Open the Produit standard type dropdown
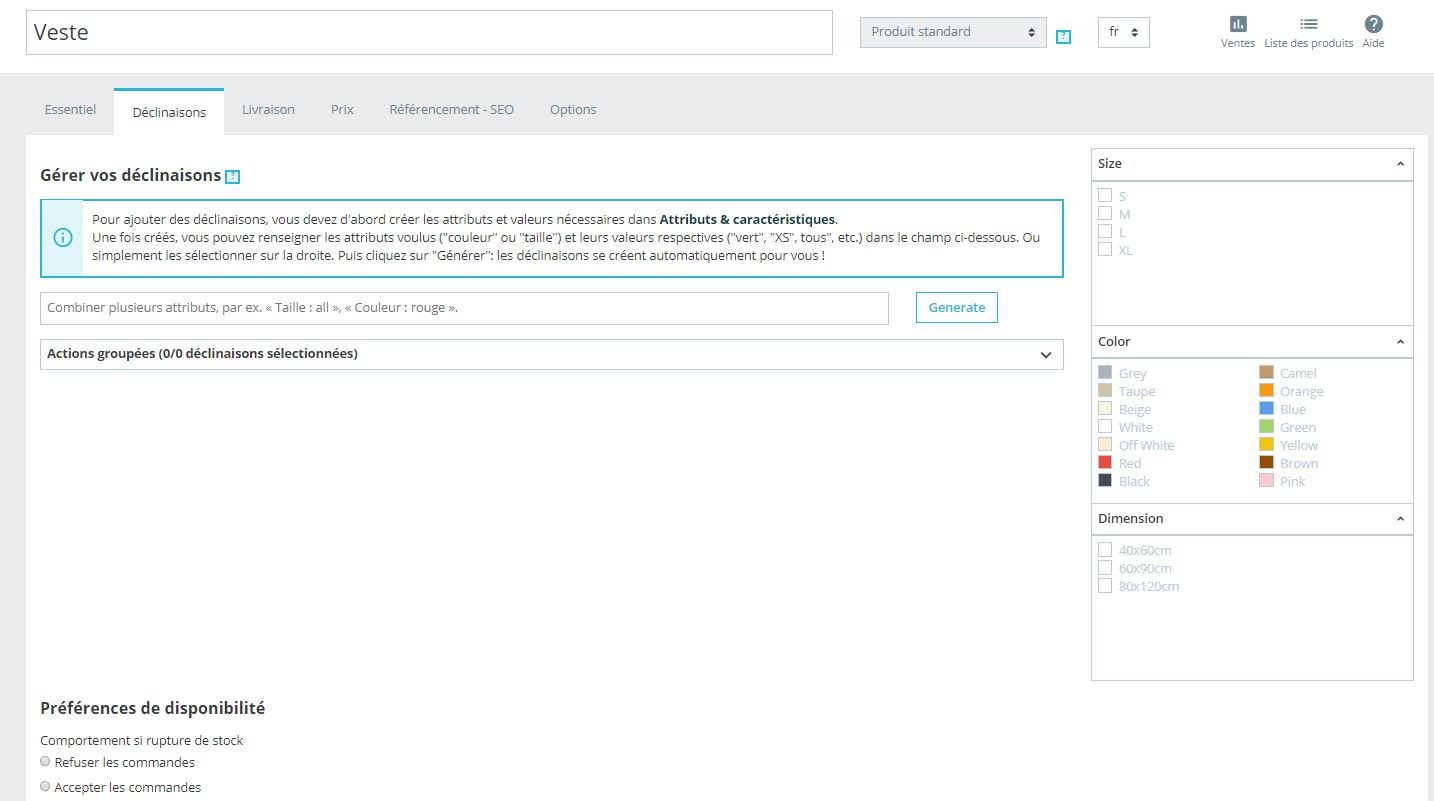This screenshot has height=801, width=1434. 953,32
